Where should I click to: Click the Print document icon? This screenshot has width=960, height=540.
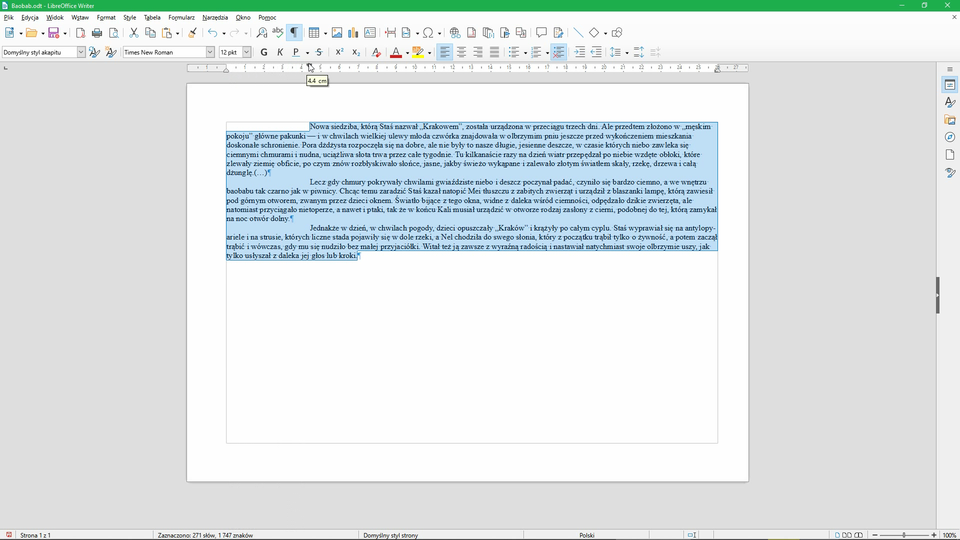tap(97, 33)
